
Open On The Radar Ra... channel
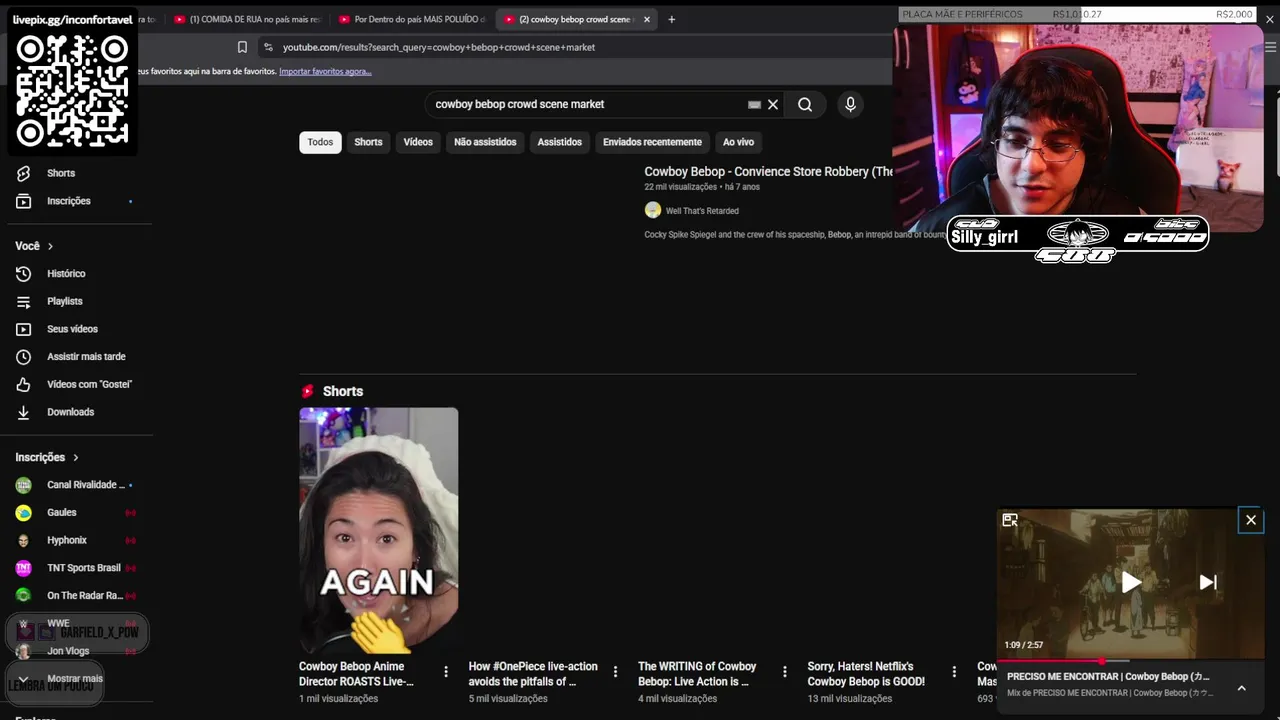point(85,595)
